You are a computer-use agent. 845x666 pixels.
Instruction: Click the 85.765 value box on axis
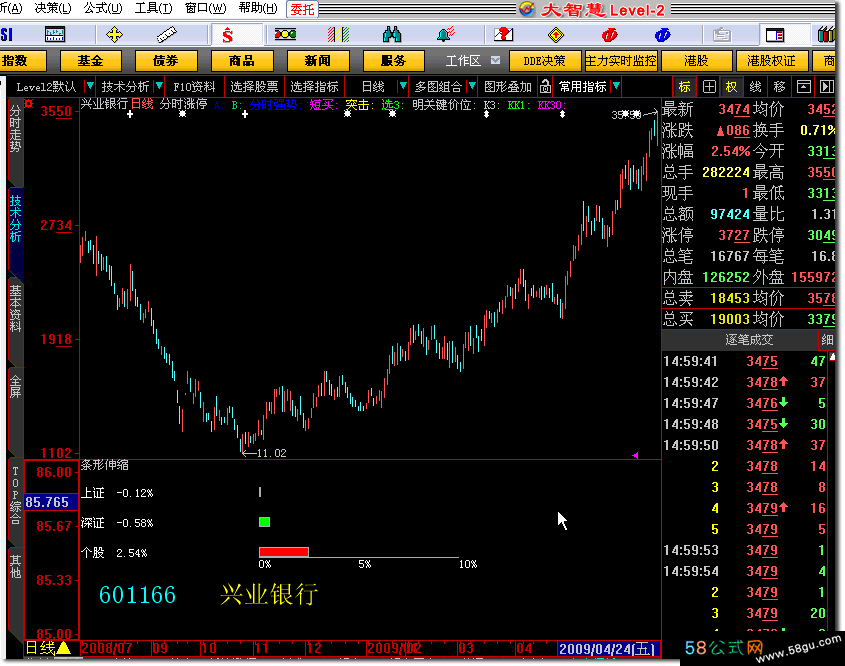point(51,502)
